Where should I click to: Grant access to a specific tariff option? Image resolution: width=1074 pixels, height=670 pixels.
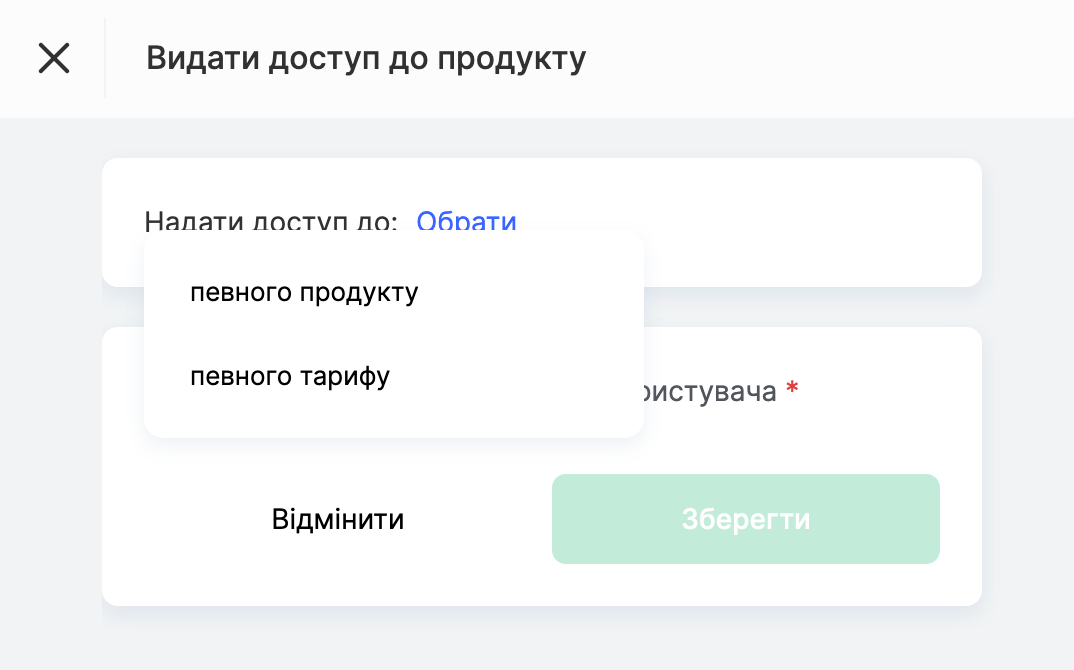coord(290,376)
